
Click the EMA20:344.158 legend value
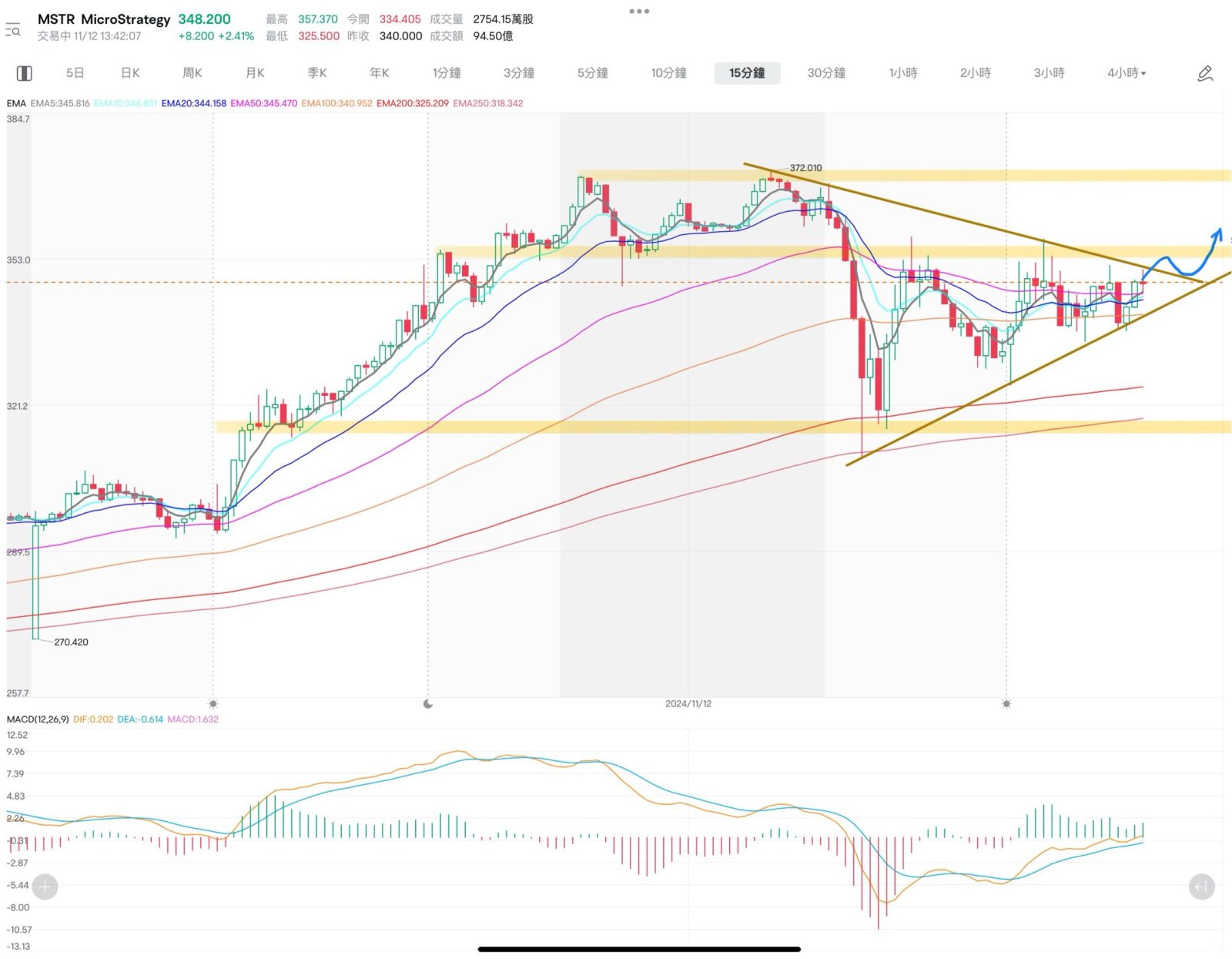194,103
